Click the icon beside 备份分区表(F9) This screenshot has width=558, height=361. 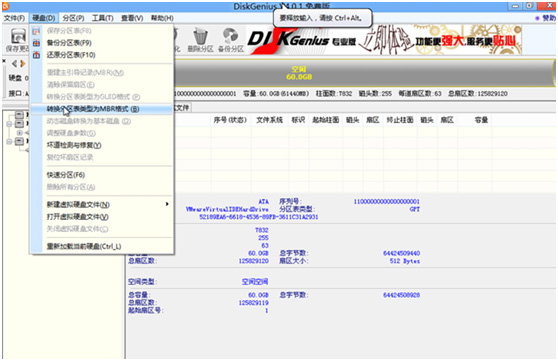coord(36,43)
